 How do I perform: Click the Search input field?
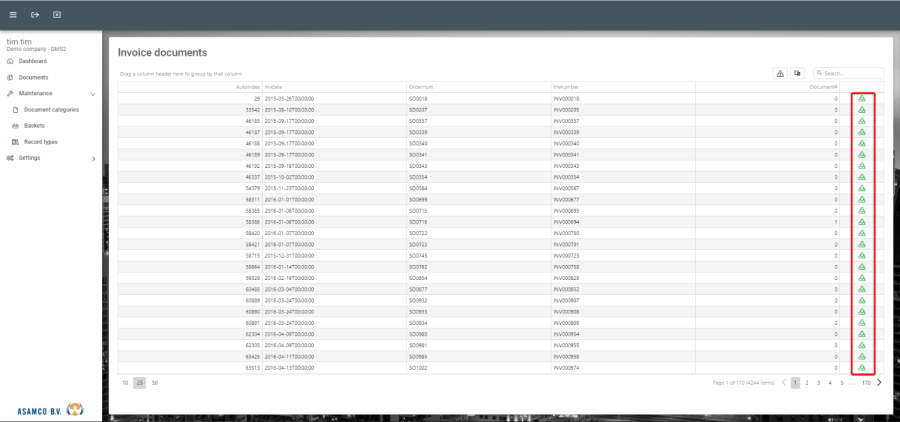(x=852, y=73)
